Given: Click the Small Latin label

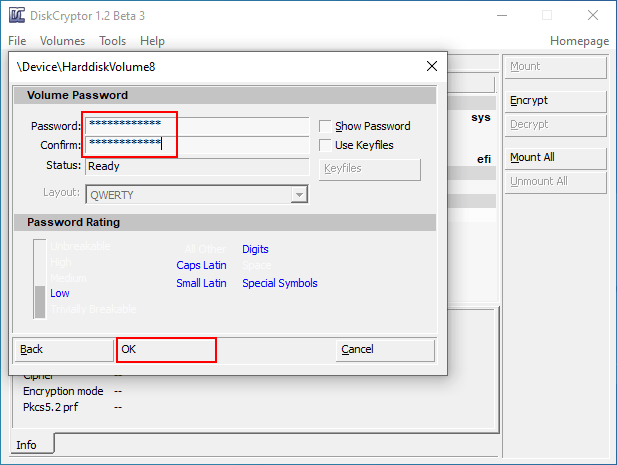Looking at the screenshot, I should [x=201, y=283].
